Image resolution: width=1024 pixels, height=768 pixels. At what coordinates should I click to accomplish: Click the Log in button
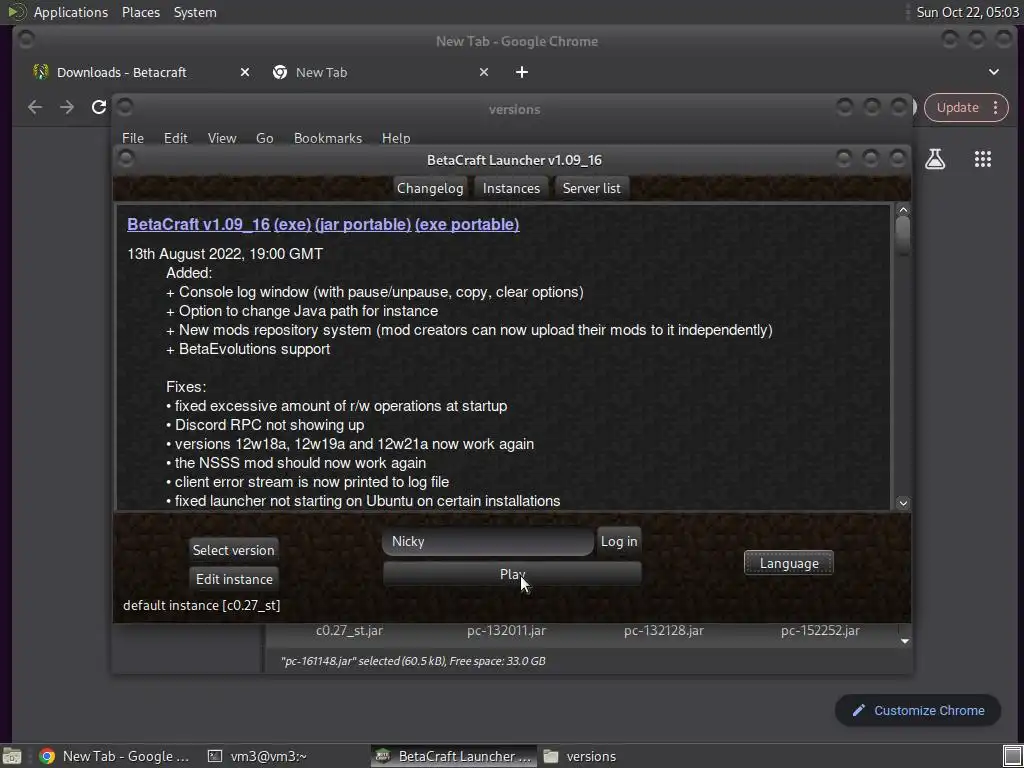[618, 541]
